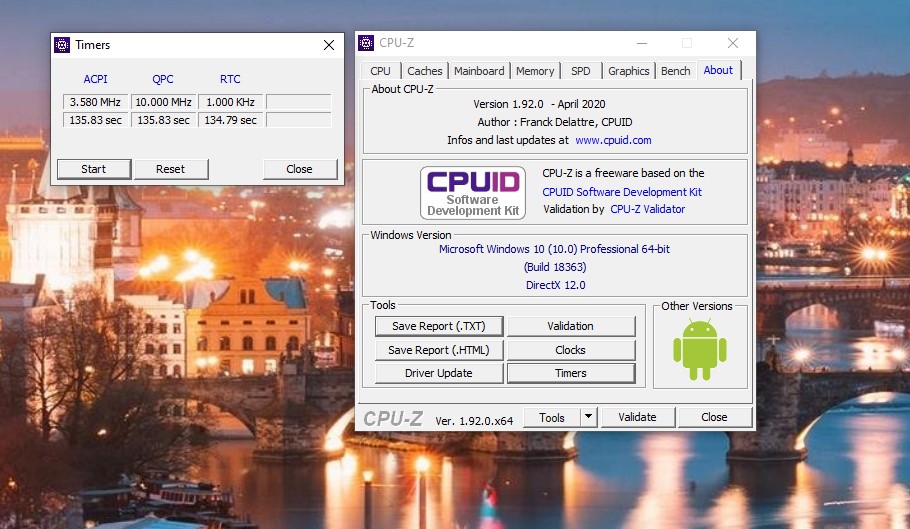Click the Validation button

pyautogui.click(x=570, y=326)
